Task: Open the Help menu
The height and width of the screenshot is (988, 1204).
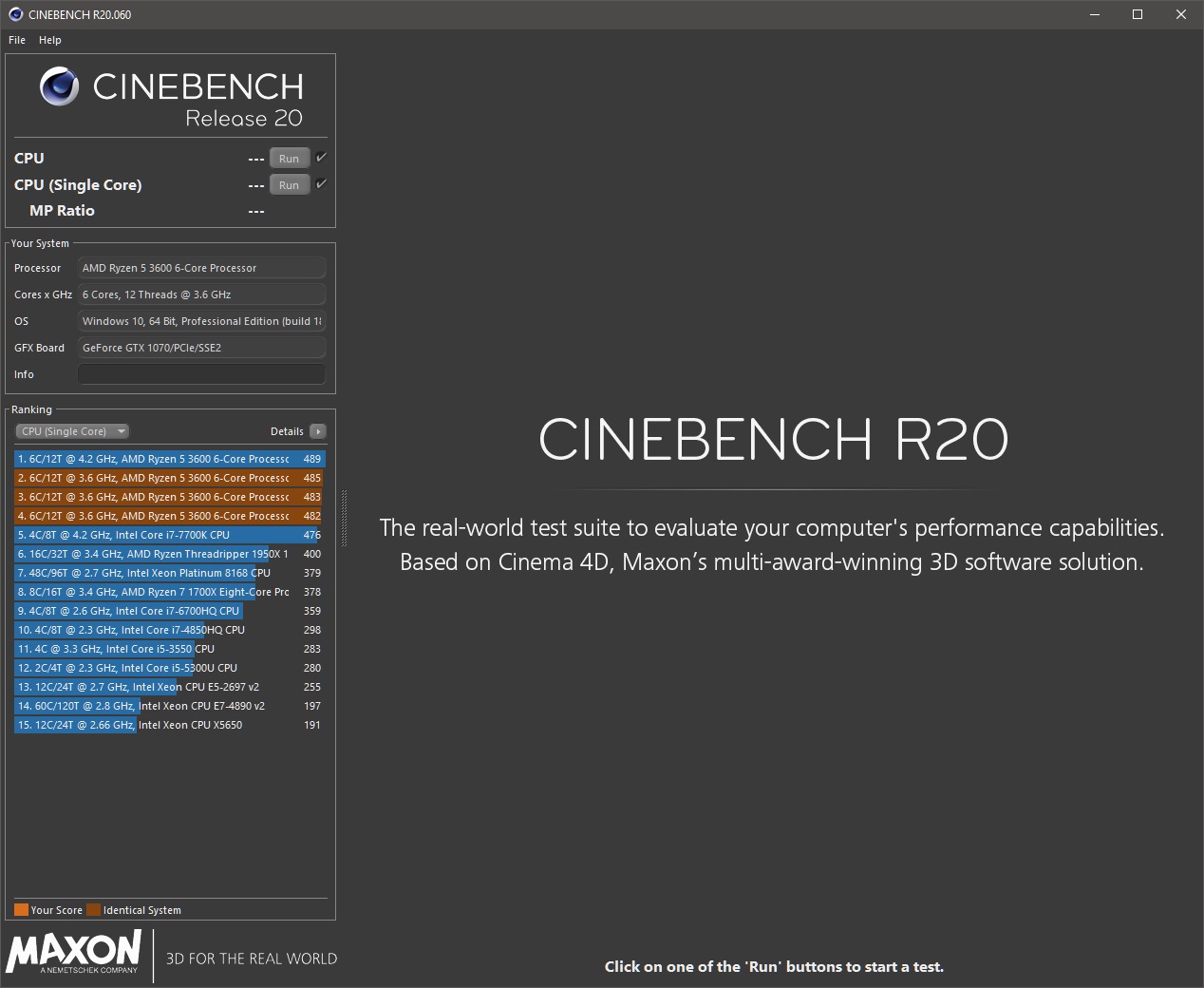Action: [50, 40]
